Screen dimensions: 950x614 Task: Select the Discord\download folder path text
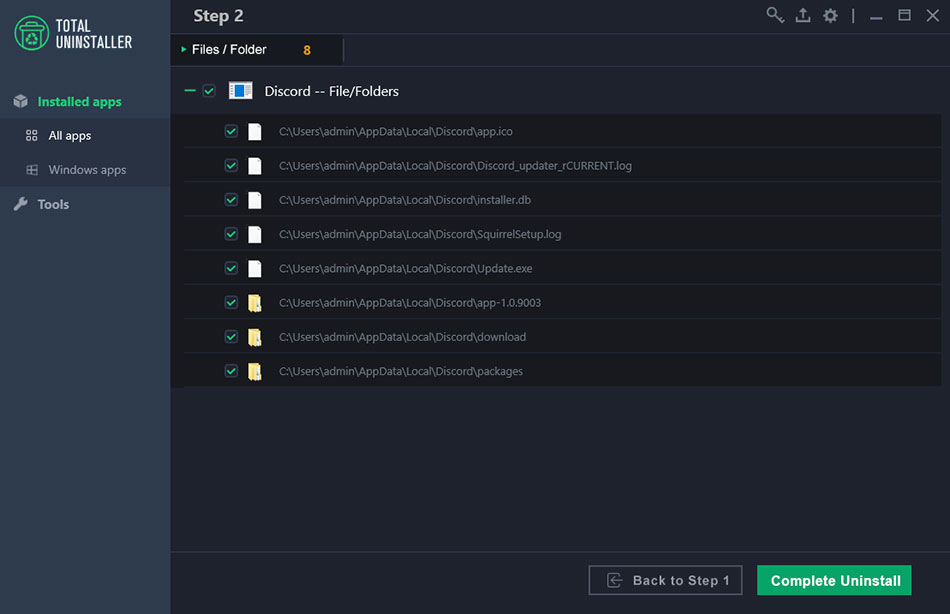coord(402,337)
